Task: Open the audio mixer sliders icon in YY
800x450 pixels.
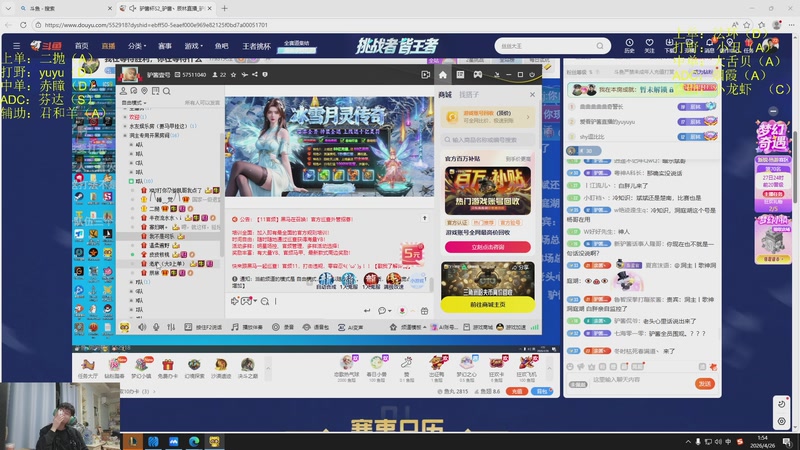Action: tap(171, 327)
